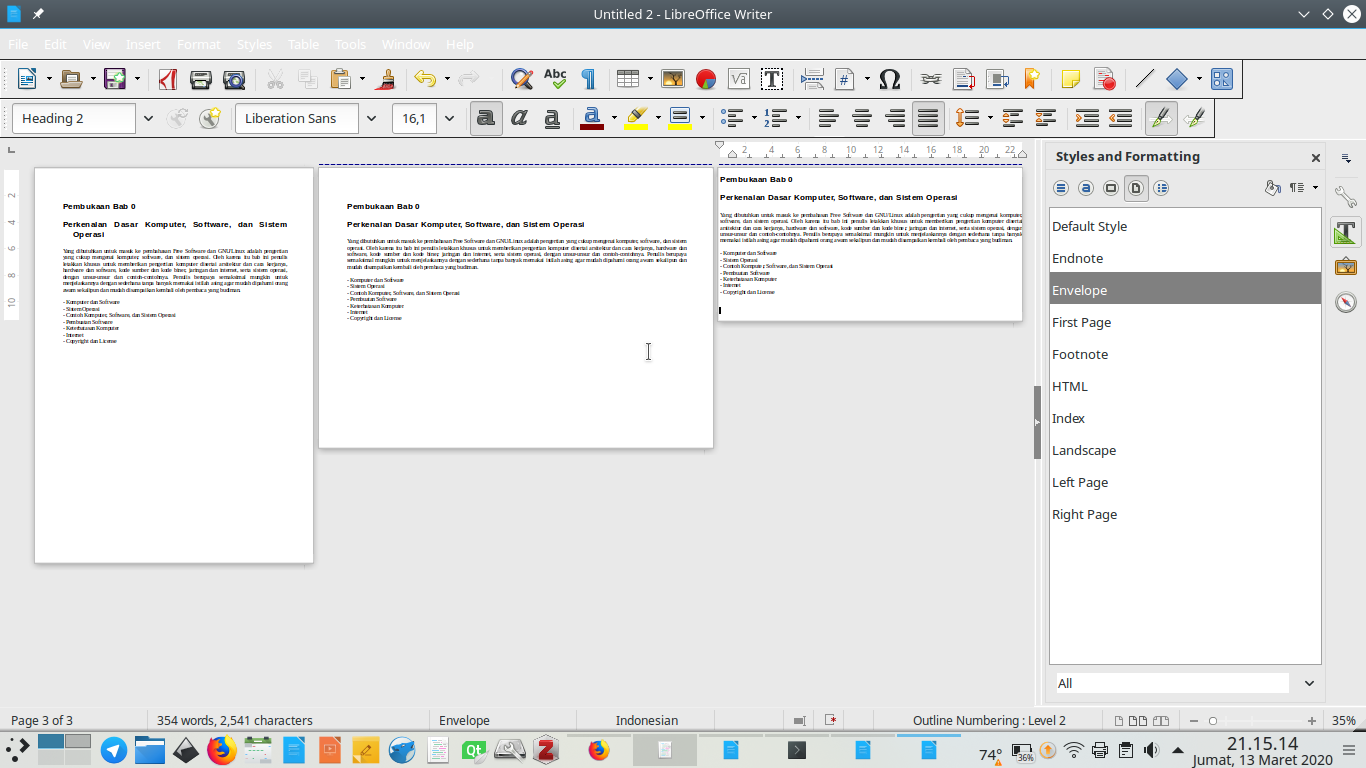The height and width of the screenshot is (768, 1366).
Task: Apply the Footnote page style
Action: coord(1080,354)
